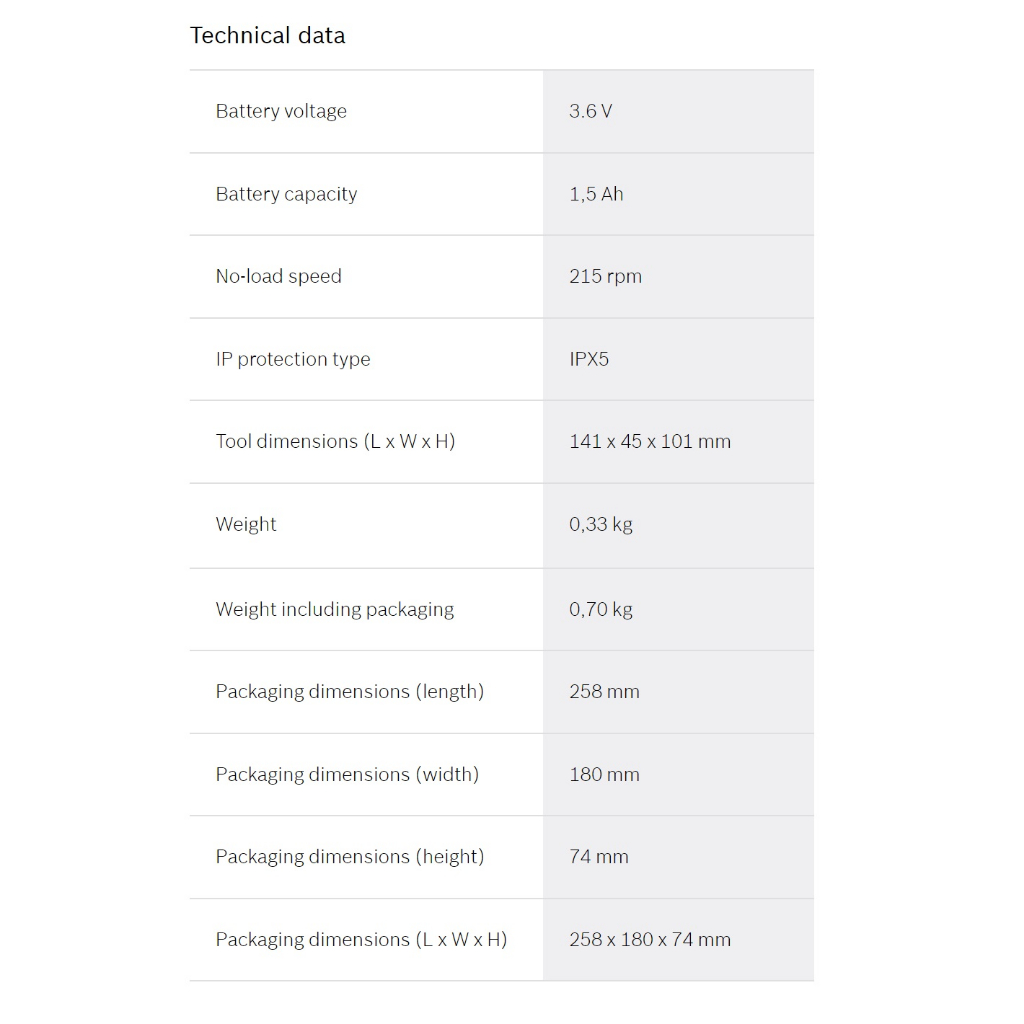The width and height of the screenshot is (1024, 1024).
Task: Click the 3.6 V value cell
Action: click(591, 111)
